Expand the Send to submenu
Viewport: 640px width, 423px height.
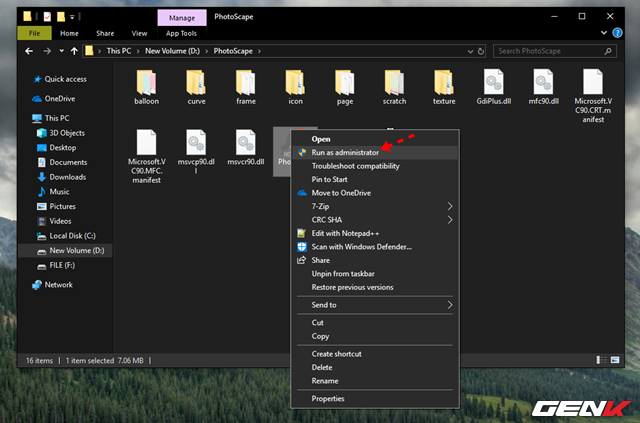(x=450, y=305)
